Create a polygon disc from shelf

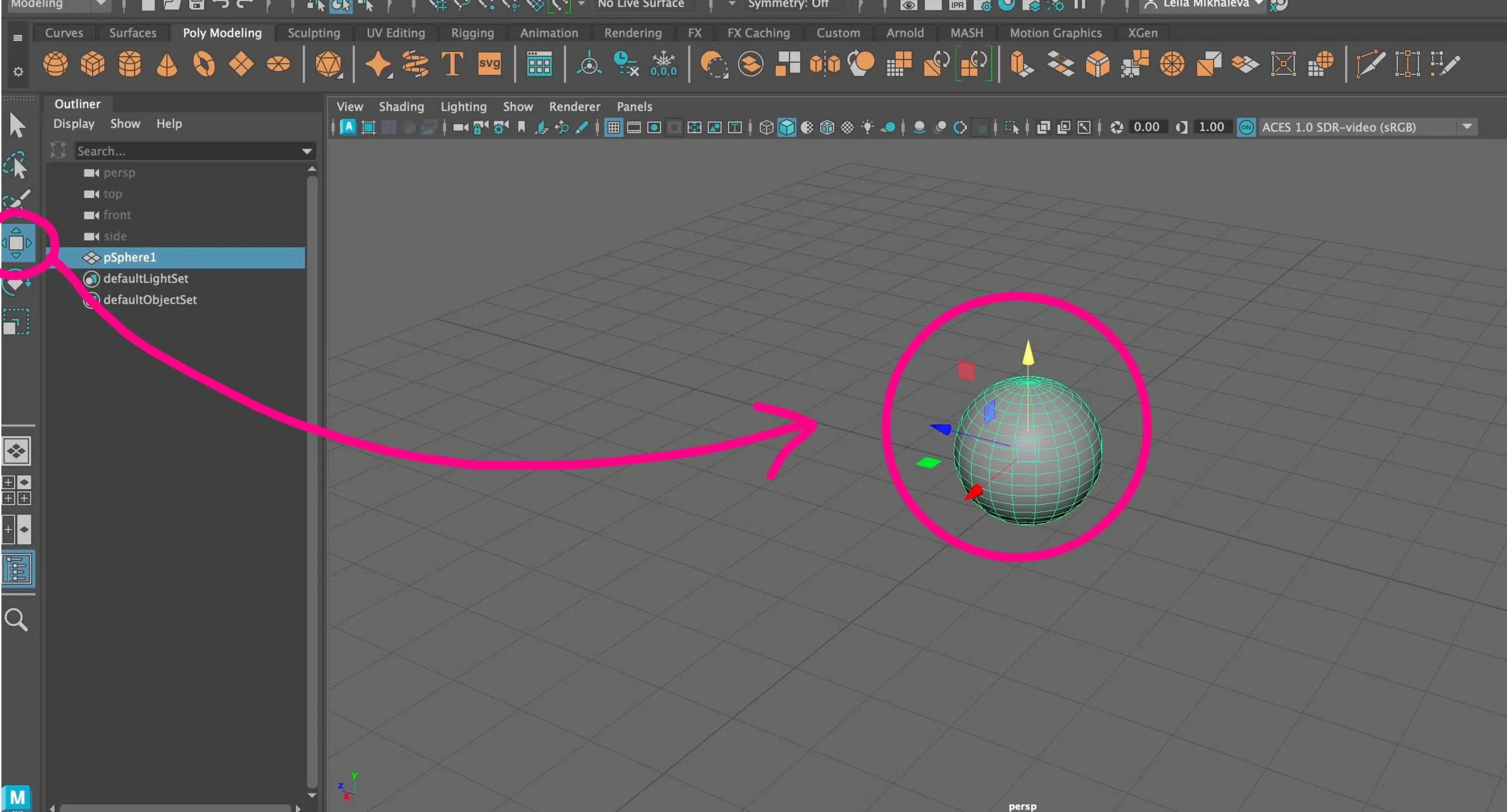click(x=279, y=64)
